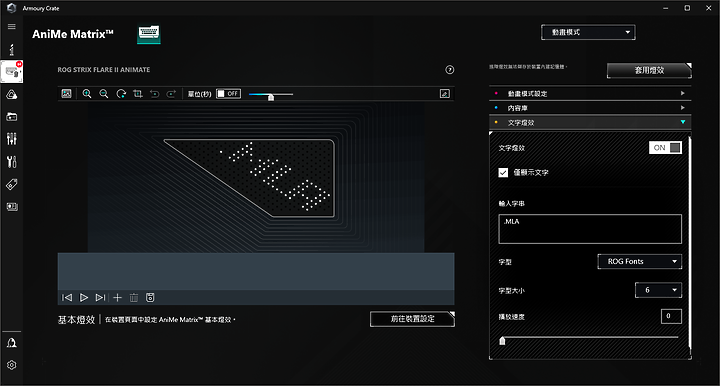Viewport: 720px width, 386px height.
Task: Click the 套用燈效 apply button
Action: point(649,70)
